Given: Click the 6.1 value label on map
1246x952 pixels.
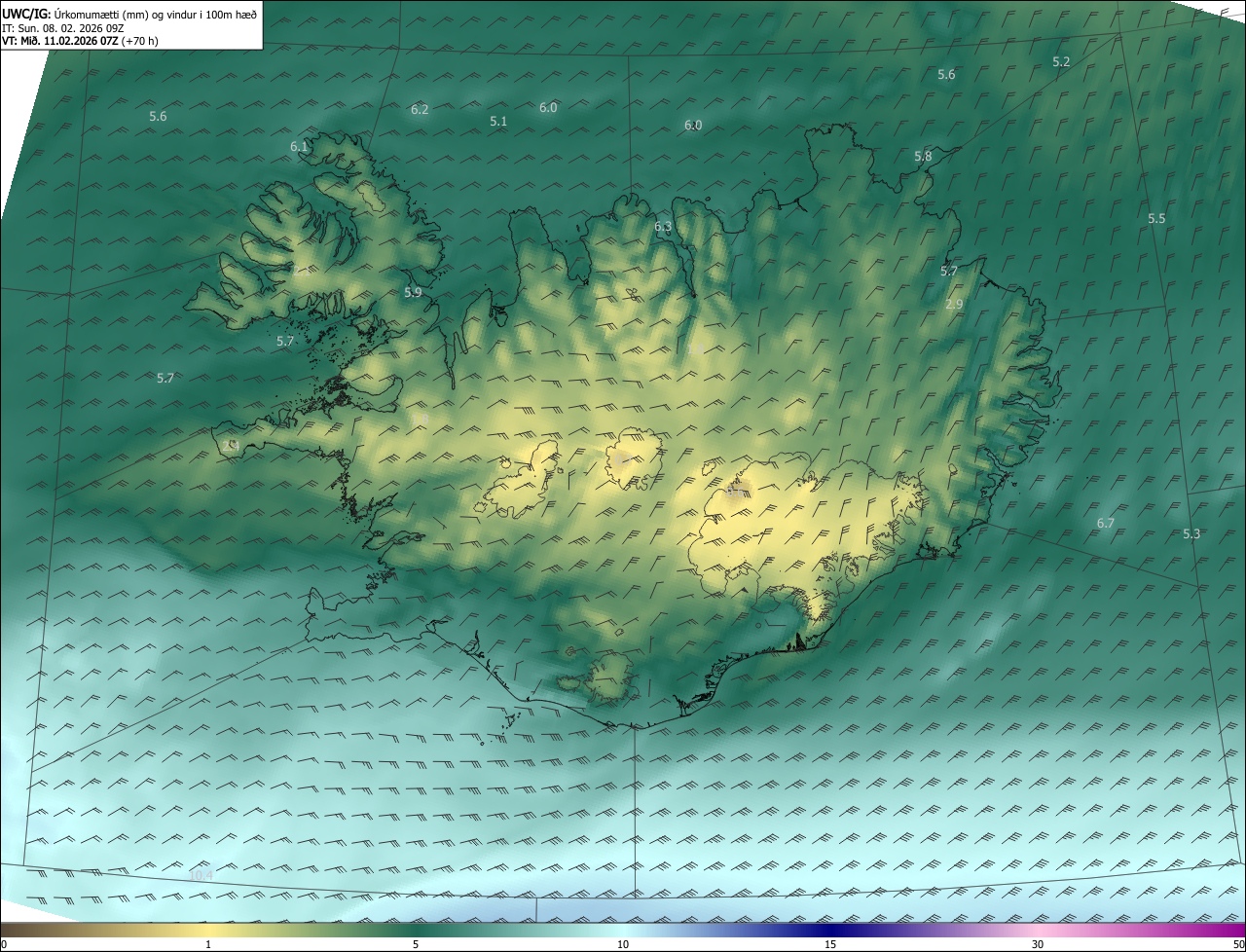Looking at the screenshot, I should coord(299,146).
